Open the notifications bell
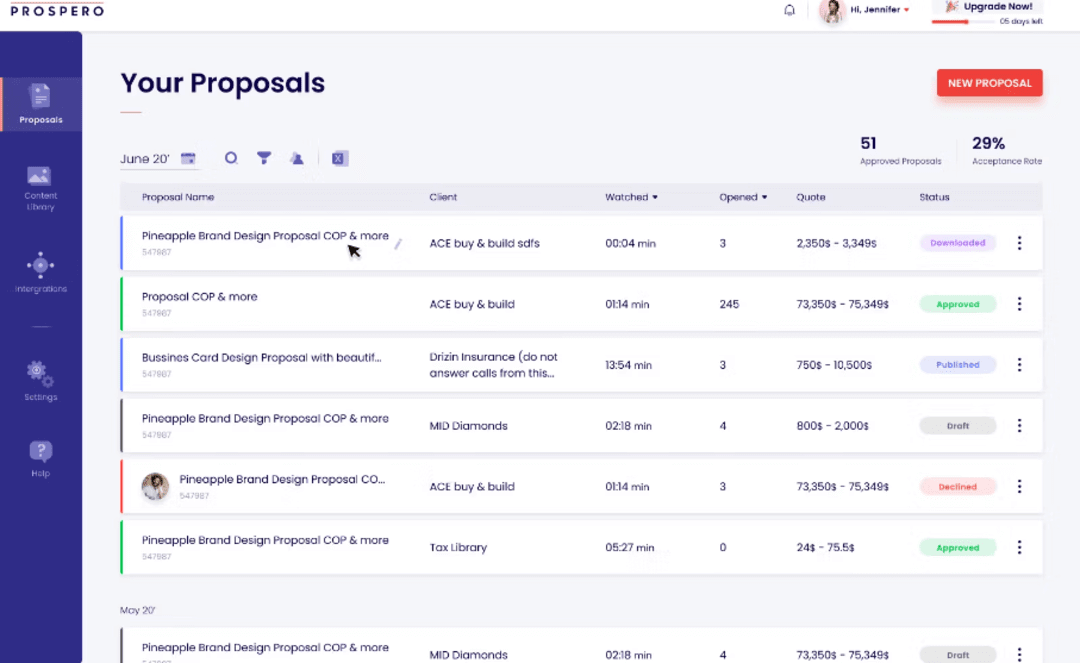The image size is (1080, 663). coord(789,10)
